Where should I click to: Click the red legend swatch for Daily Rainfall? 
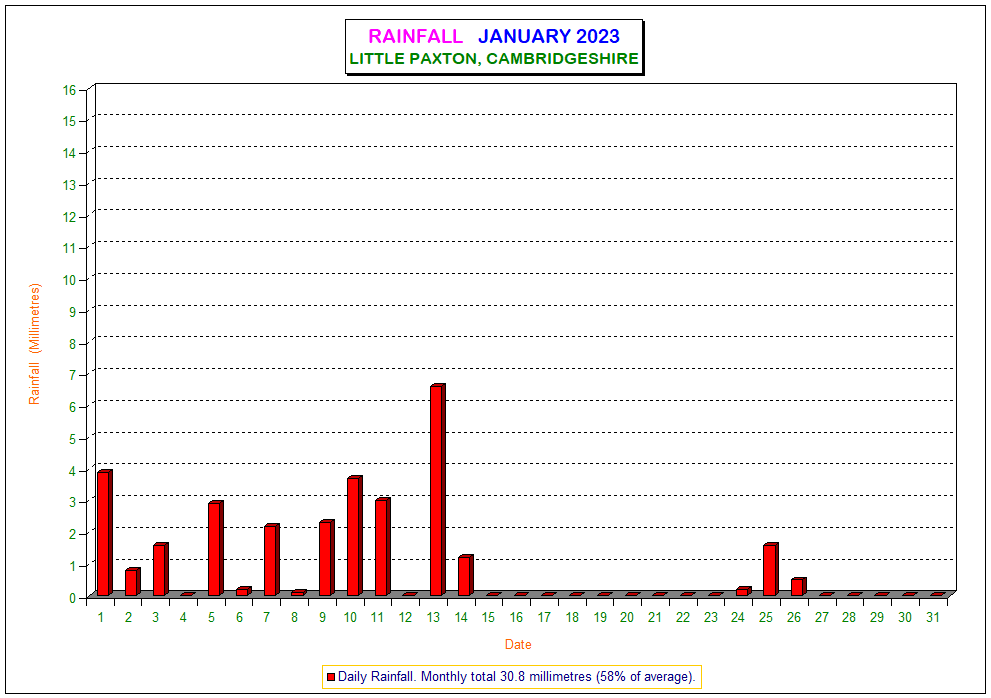point(331,677)
